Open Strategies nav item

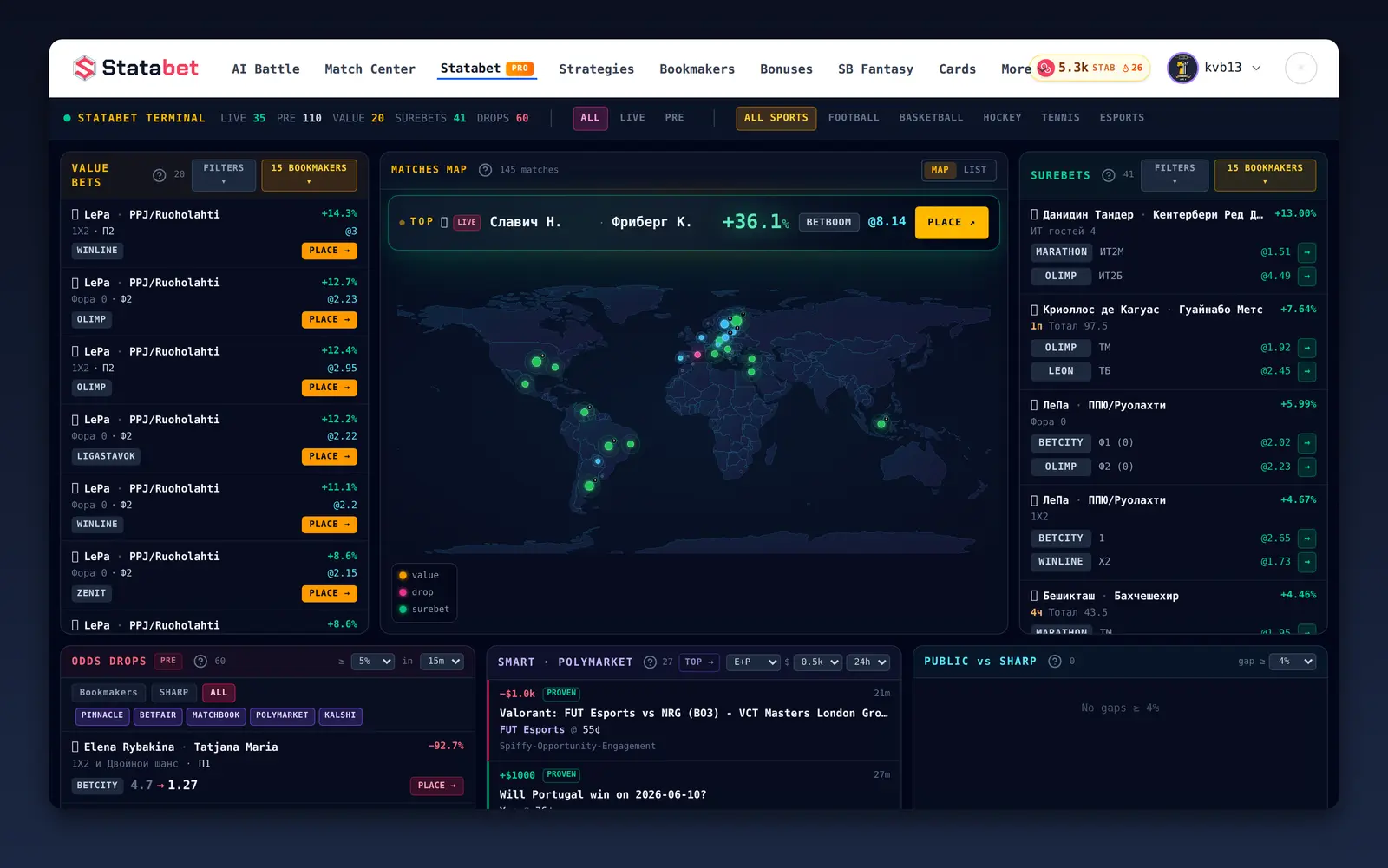pos(596,69)
